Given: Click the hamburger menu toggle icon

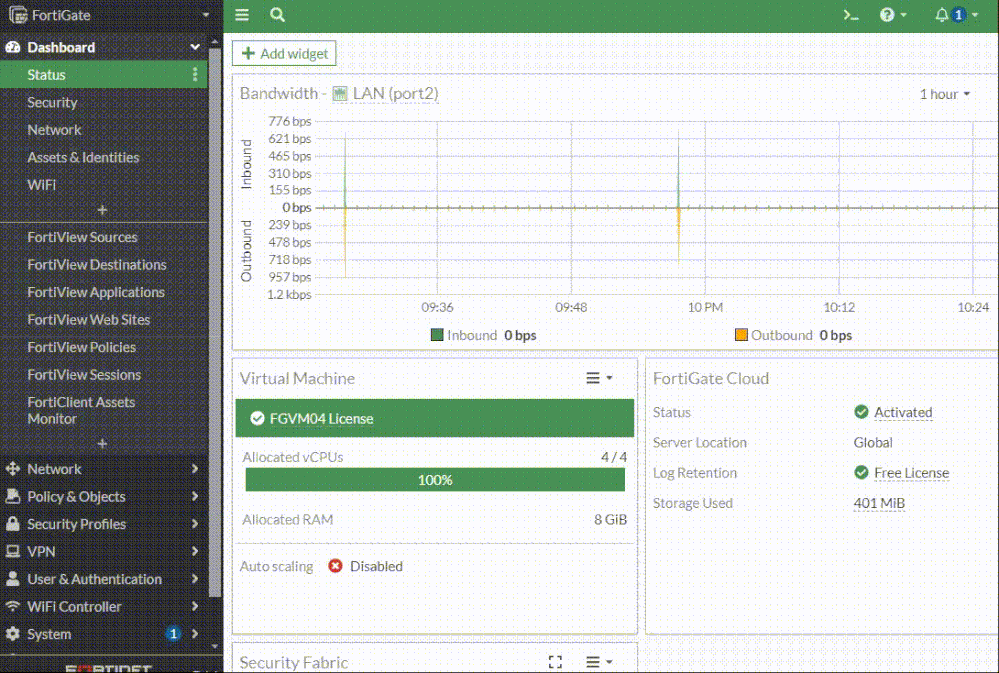Looking at the screenshot, I should tap(242, 15).
